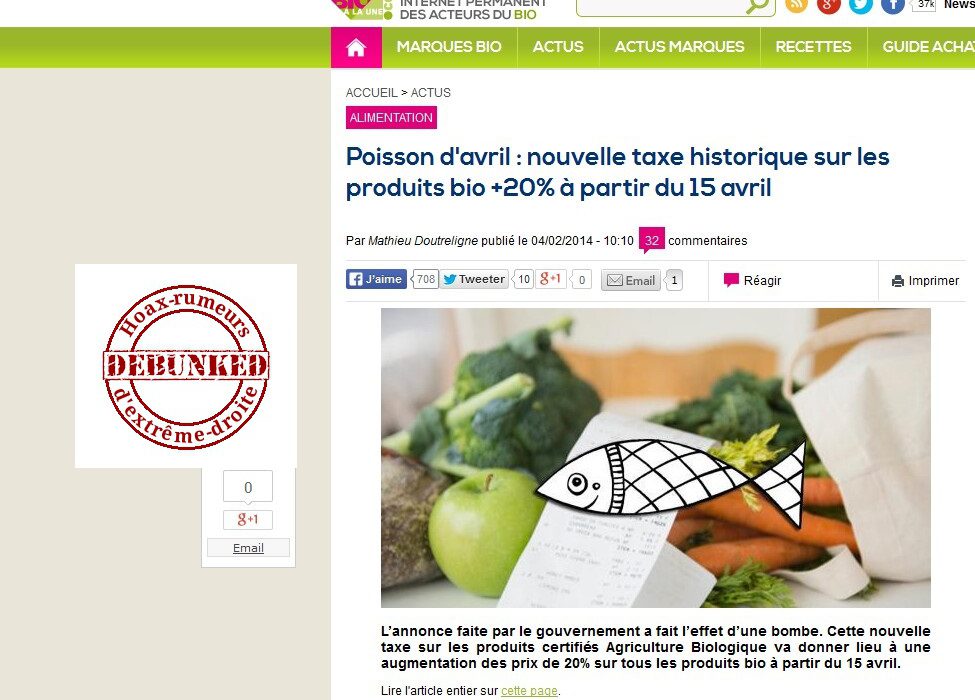Click the 32 comments bubble
Viewport: 975px width, 700px height.
pos(652,241)
